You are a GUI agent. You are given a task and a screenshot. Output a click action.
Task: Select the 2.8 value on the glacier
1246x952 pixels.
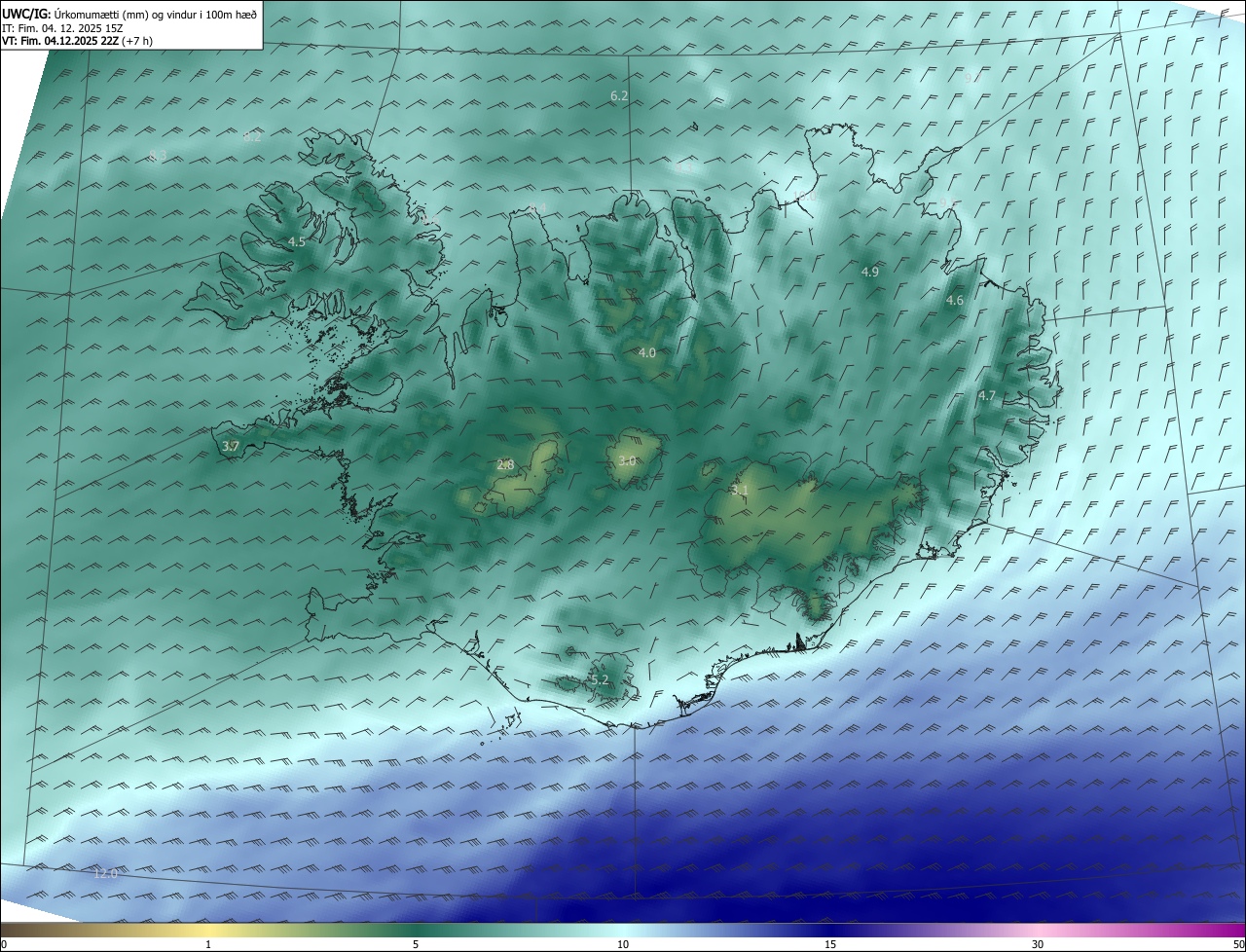[x=505, y=464]
